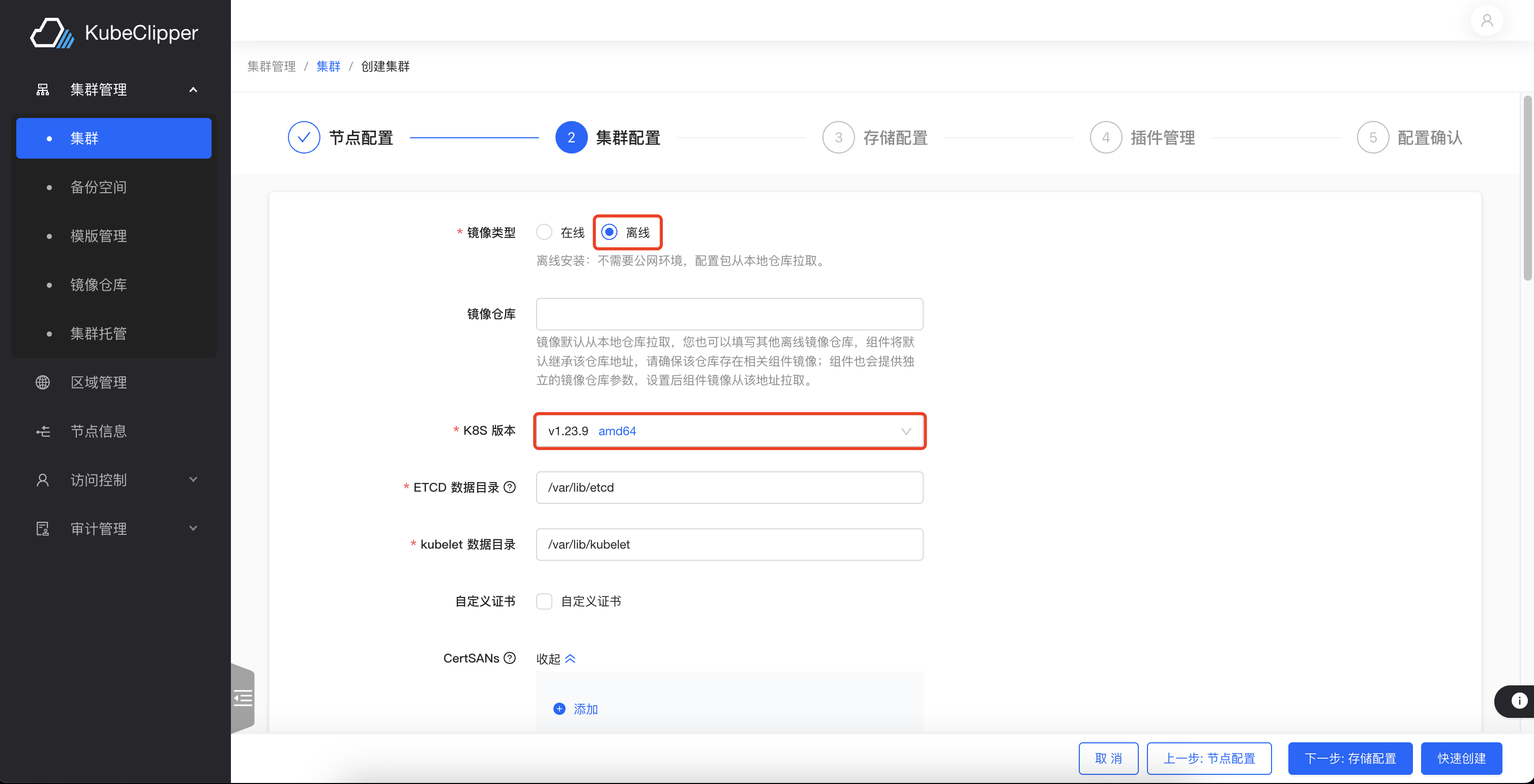The height and width of the screenshot is (784, 1534).
Task: Select the 离线 image type radio
Action: (x=609, y=231)
